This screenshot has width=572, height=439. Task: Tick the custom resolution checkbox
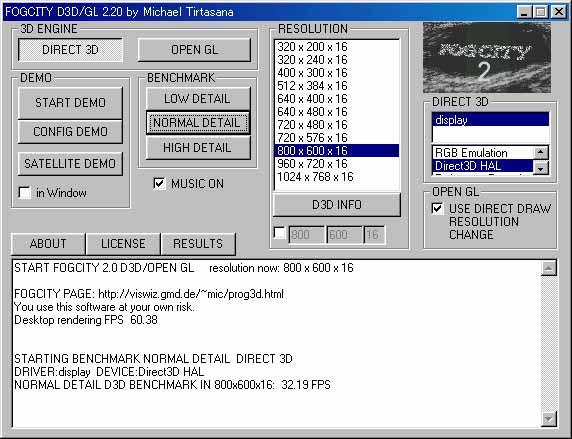279,233
